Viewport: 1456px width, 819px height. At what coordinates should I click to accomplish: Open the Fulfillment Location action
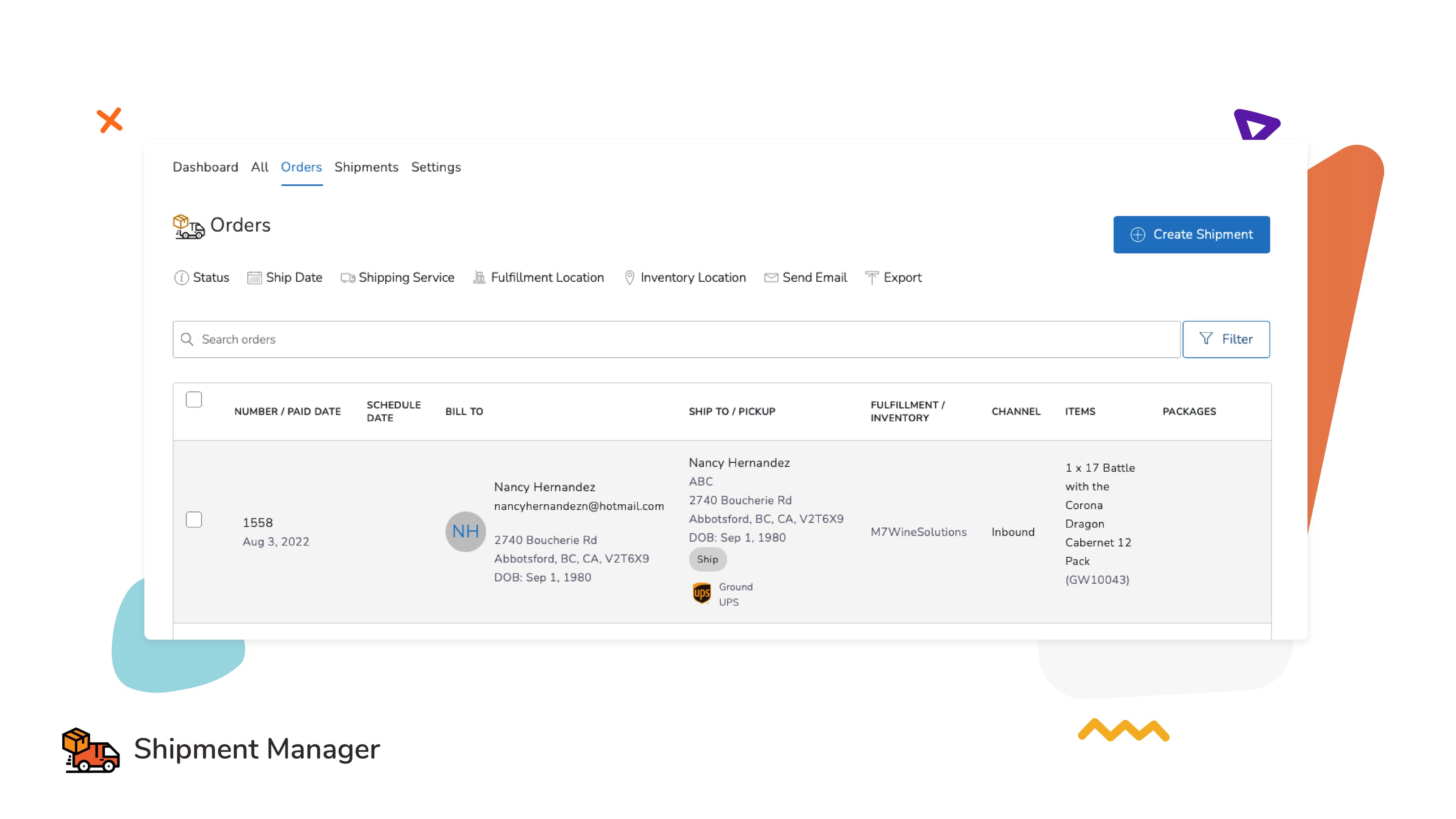[x=539, y=278]
